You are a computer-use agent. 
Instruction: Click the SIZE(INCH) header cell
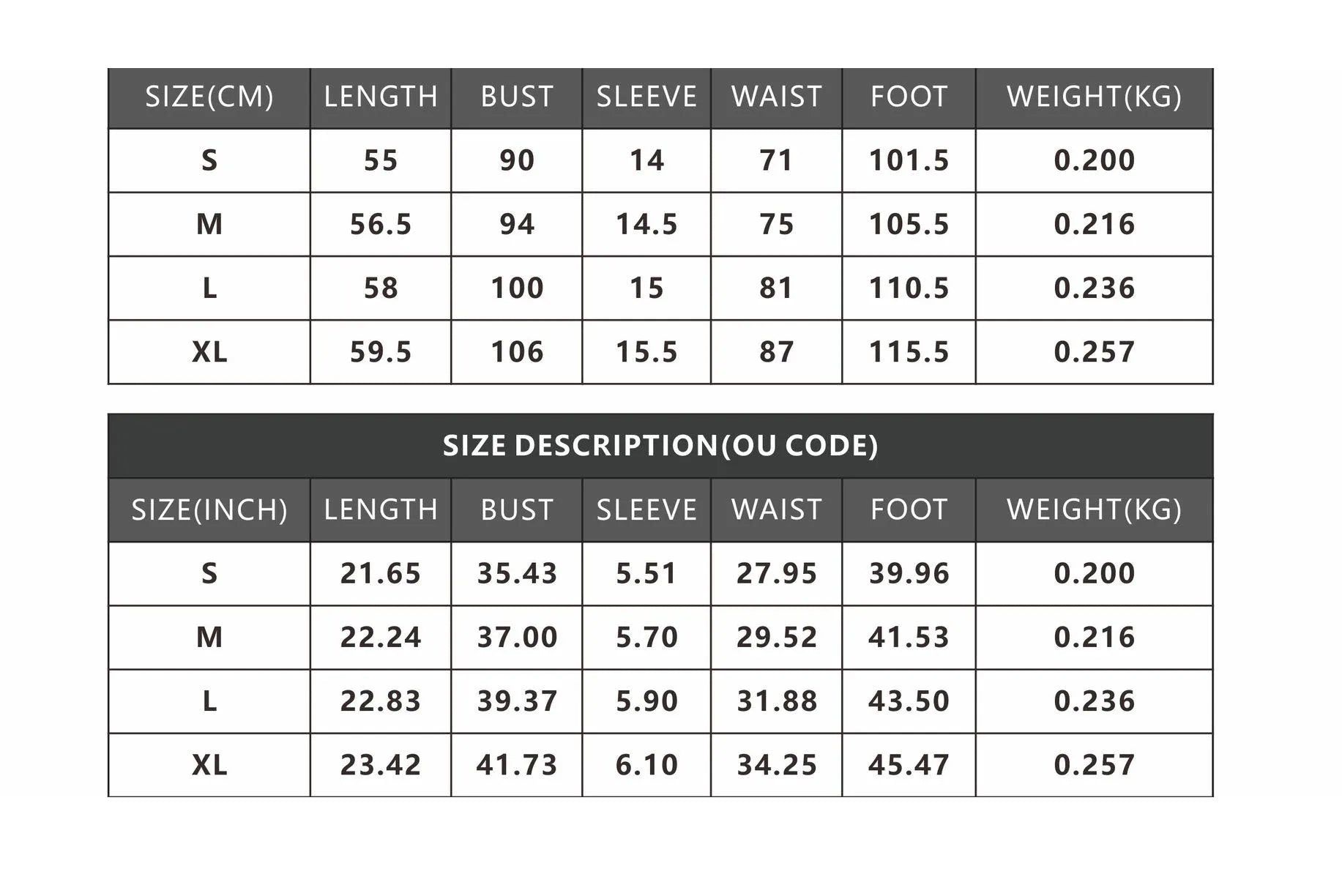209,510
